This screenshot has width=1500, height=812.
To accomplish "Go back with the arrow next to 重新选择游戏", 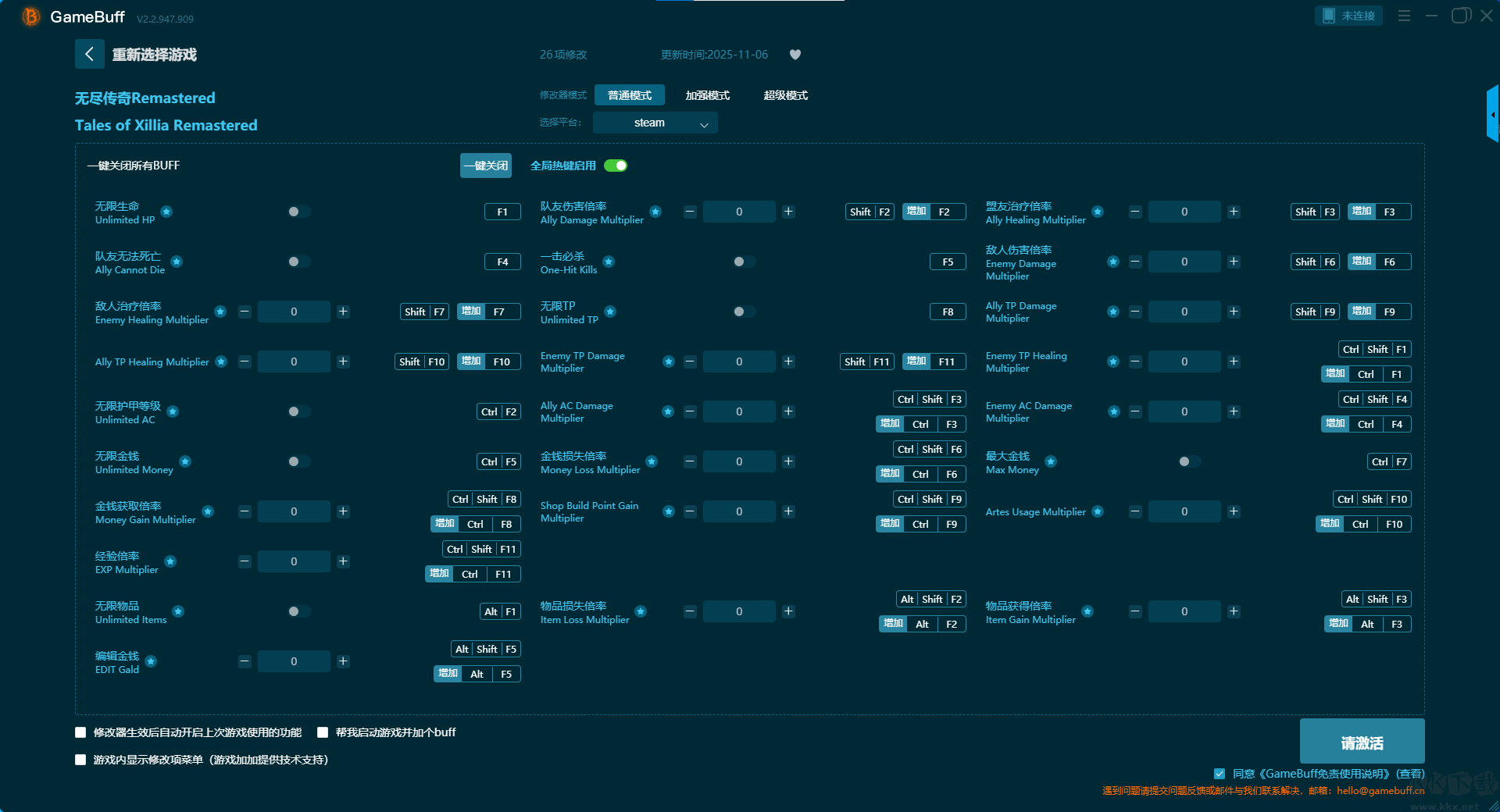I will [x=89, y=54].
